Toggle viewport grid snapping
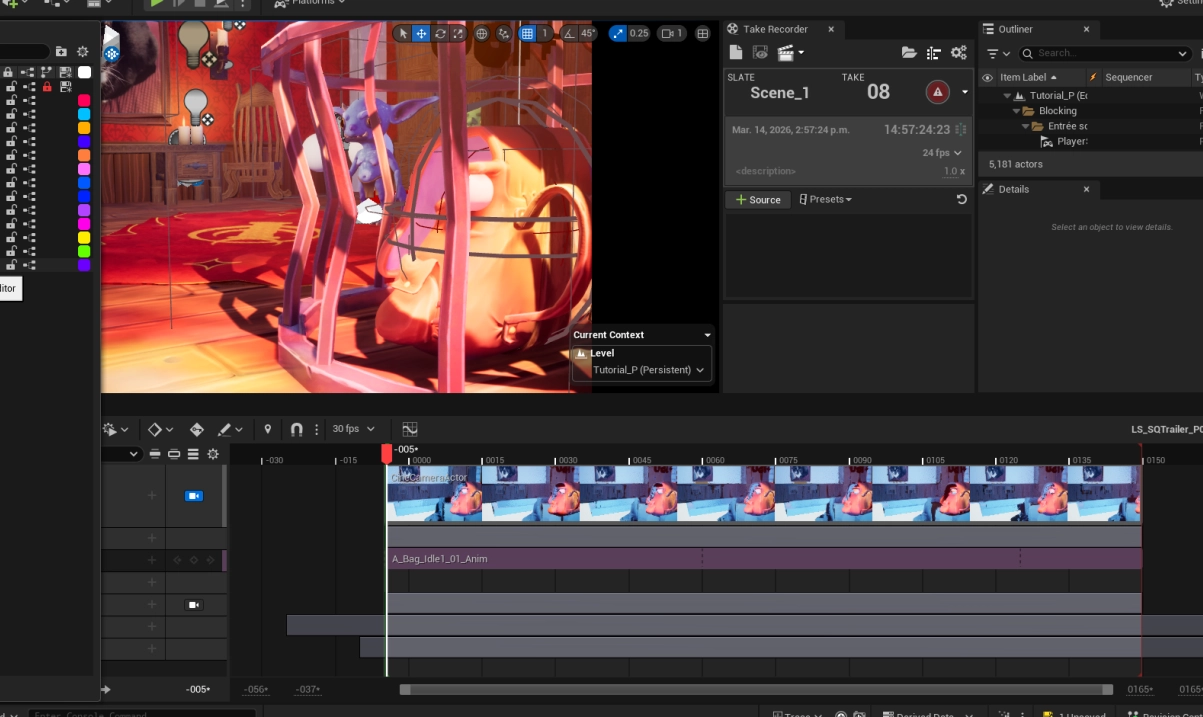This screenshot has width=1203, height=717. (x=528, y=33)
